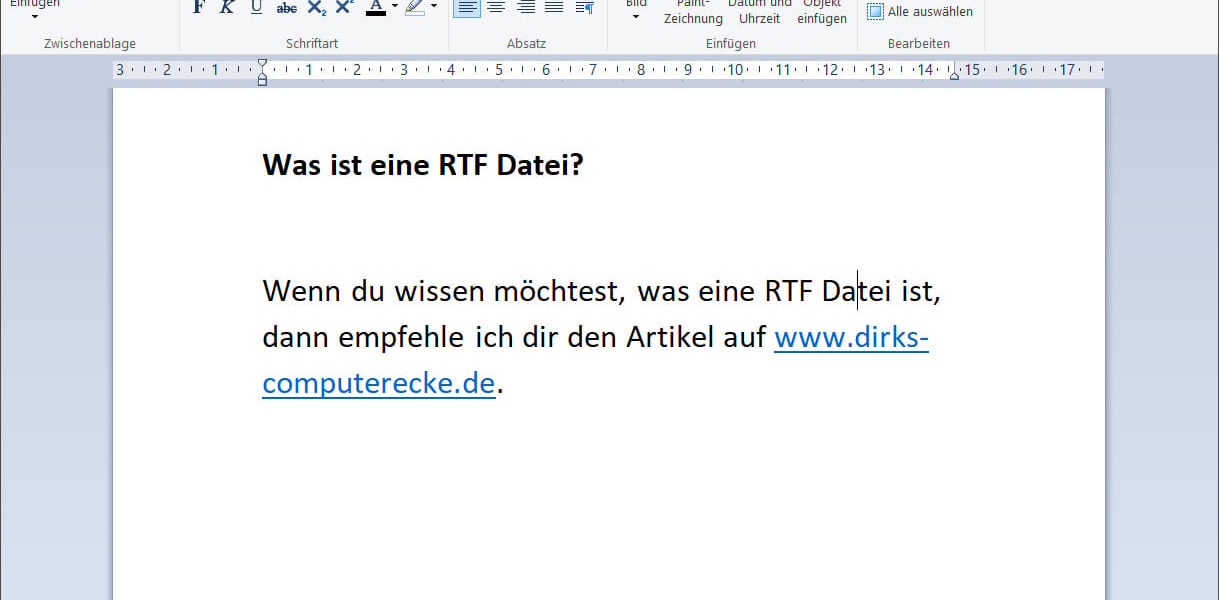Screen dimensions: 1219x600
Task: Apply the black font color (A)
Action: coord(375,8)
